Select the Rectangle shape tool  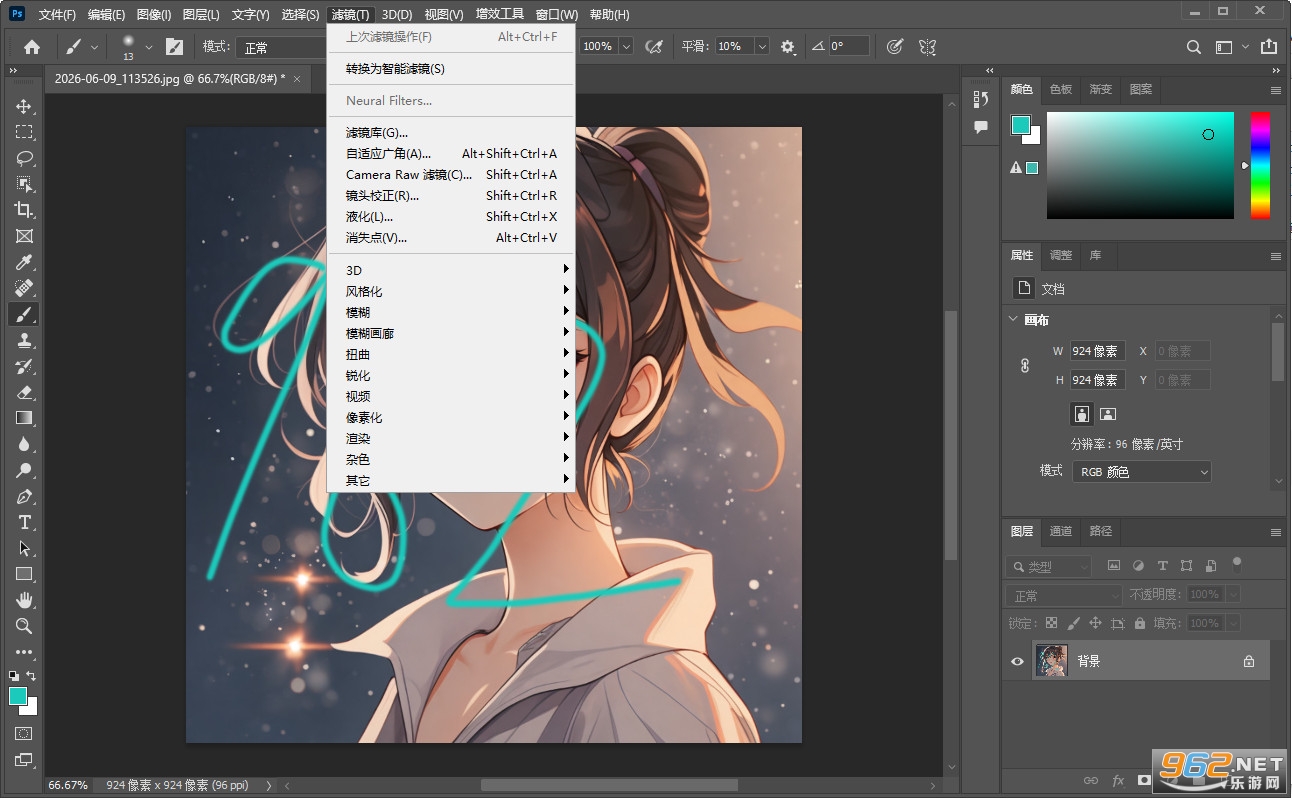point(24,574)
